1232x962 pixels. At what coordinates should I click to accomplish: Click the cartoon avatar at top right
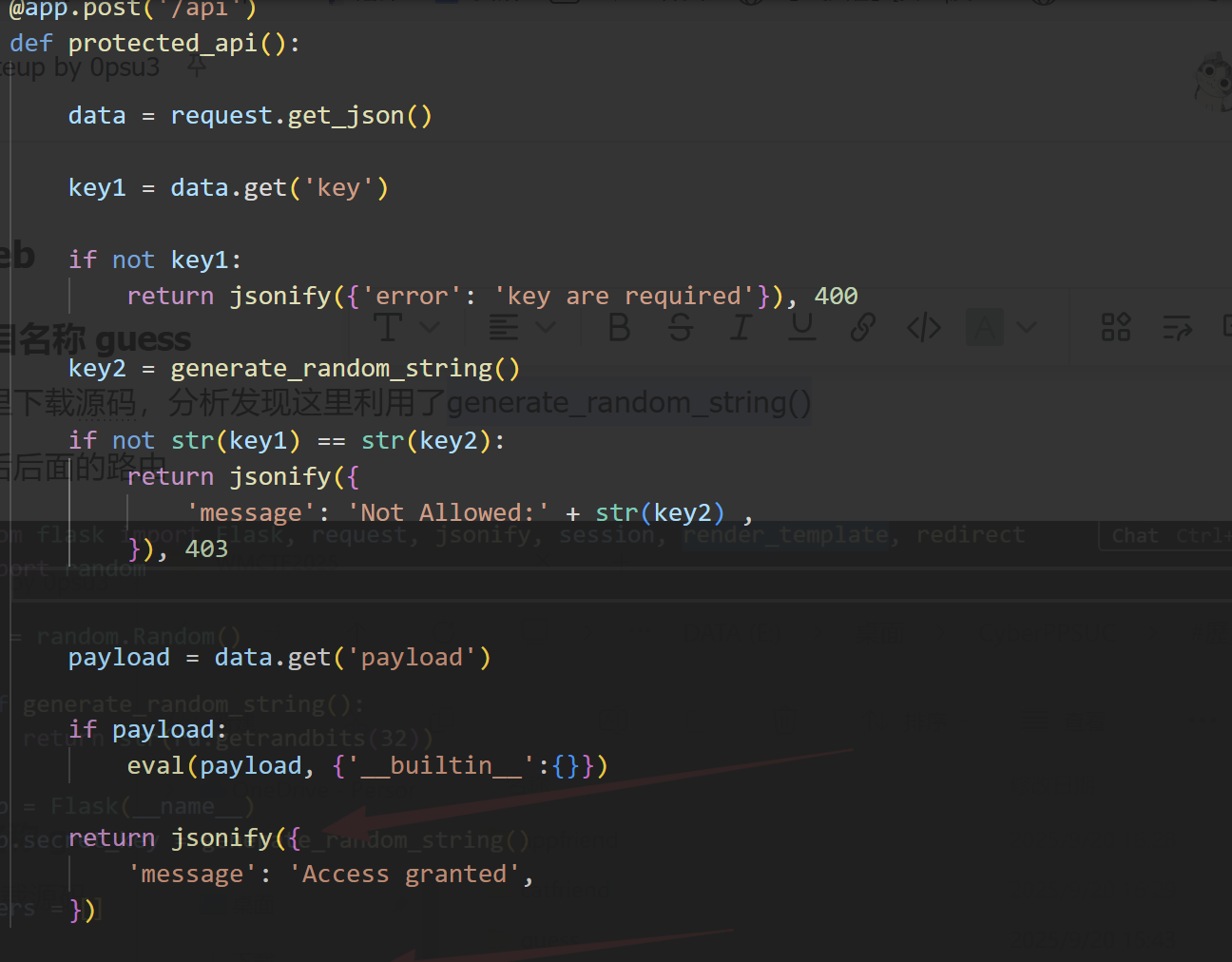click(1213, 81)
